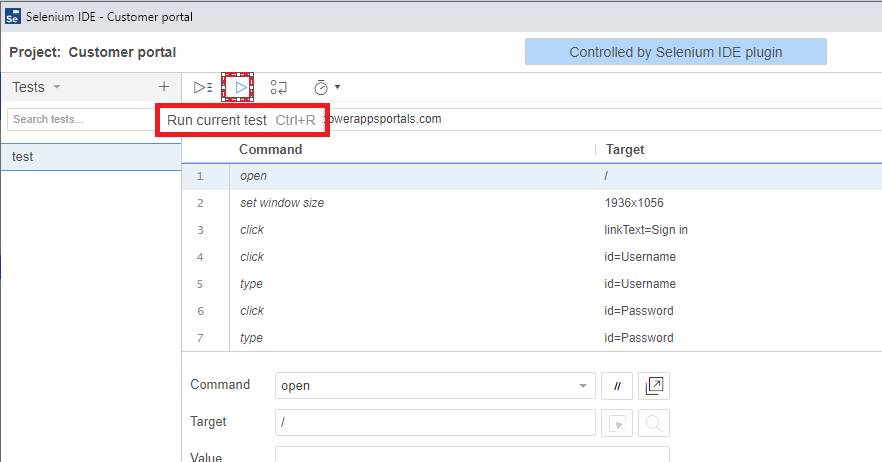The height and width of the screenshot is (462, 882).
Task: Click target cell linkText=Sign in
Action: (x=646, y=230)
